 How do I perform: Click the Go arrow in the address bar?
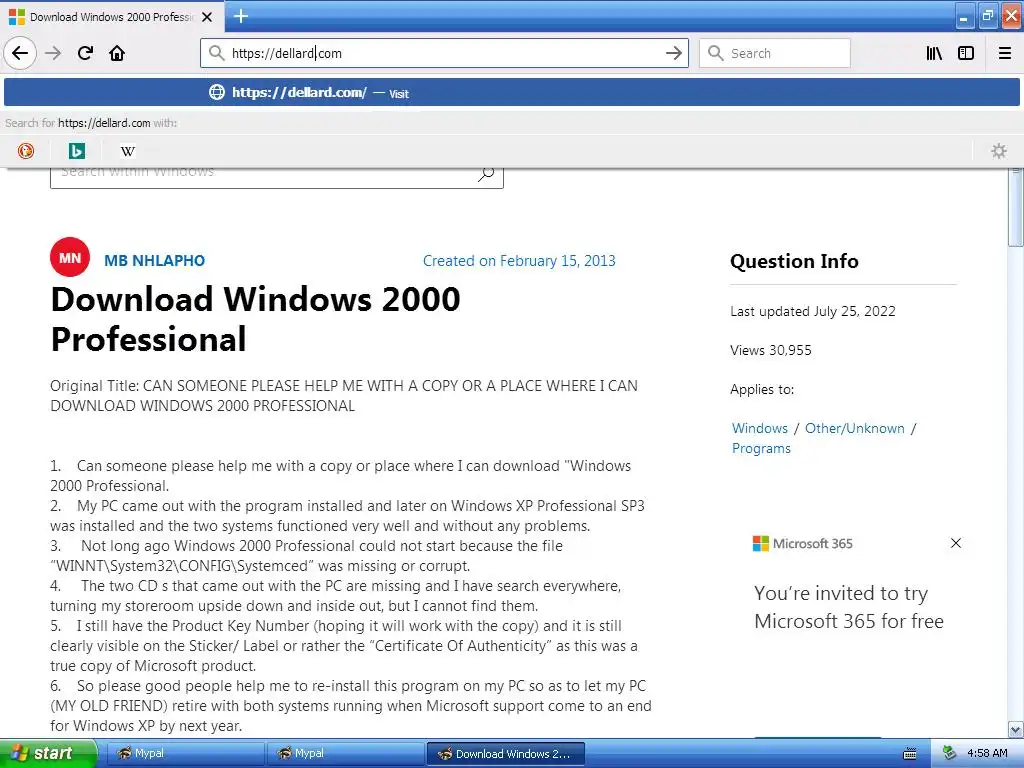point(673,53)
